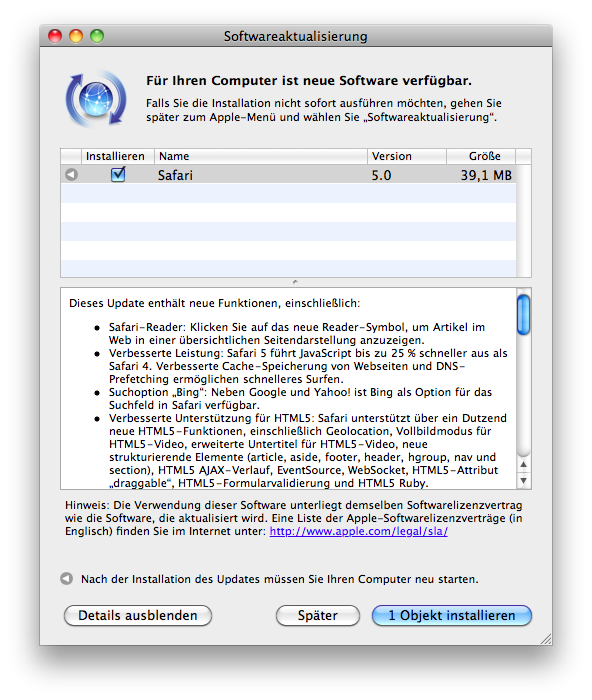
Task: Click the scroll up arrow in description
Action: click(x=524, y=464)
